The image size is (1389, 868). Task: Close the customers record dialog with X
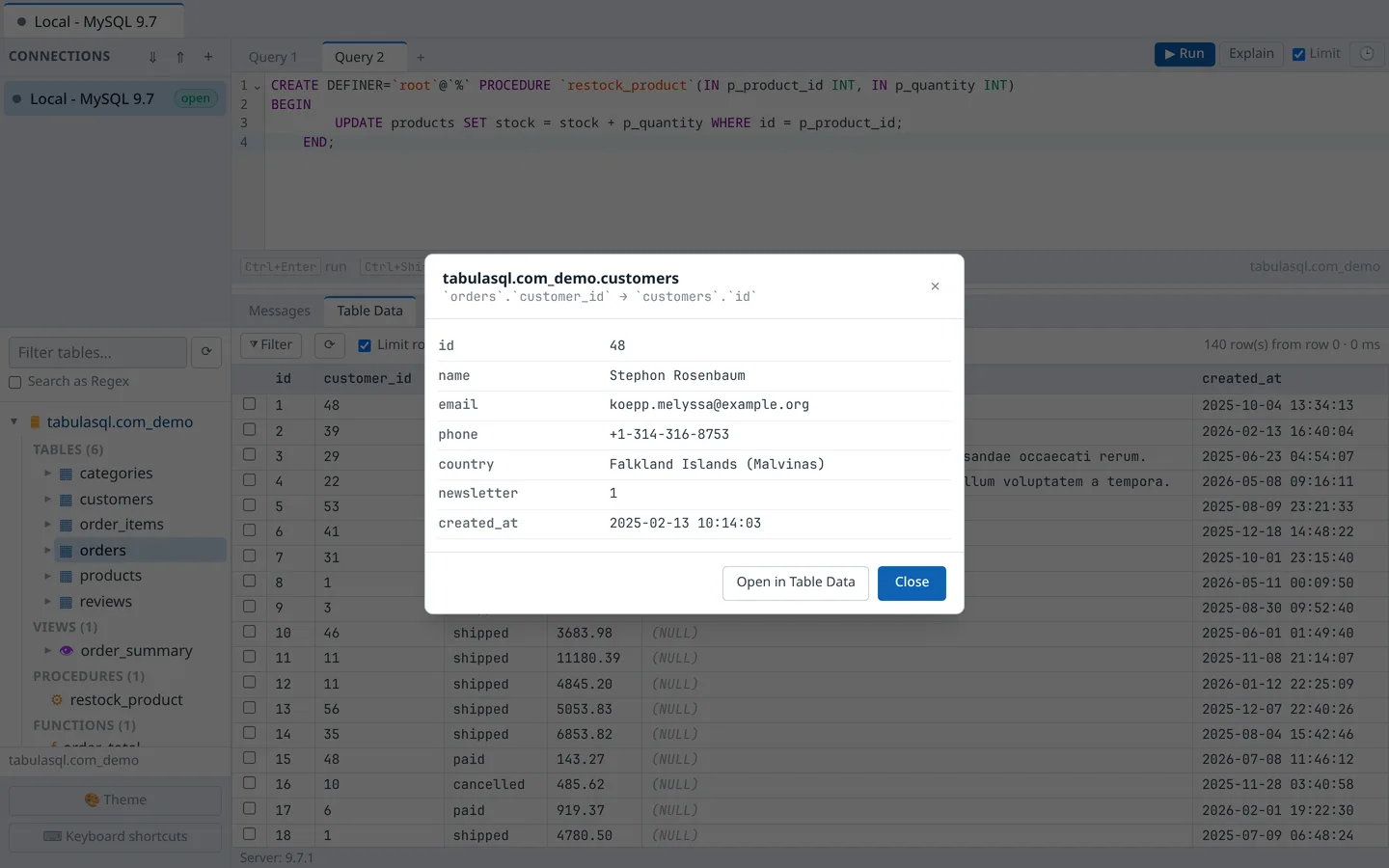[x=935, y=286]
